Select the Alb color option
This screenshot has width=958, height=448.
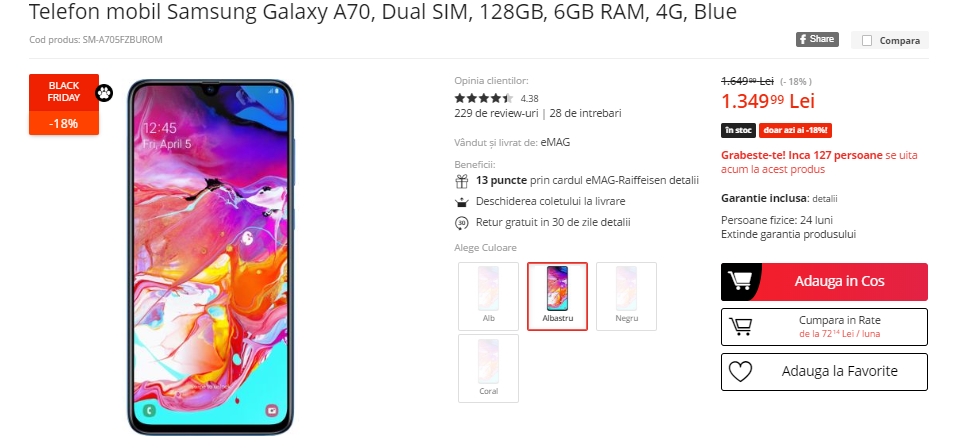(488, 296)
